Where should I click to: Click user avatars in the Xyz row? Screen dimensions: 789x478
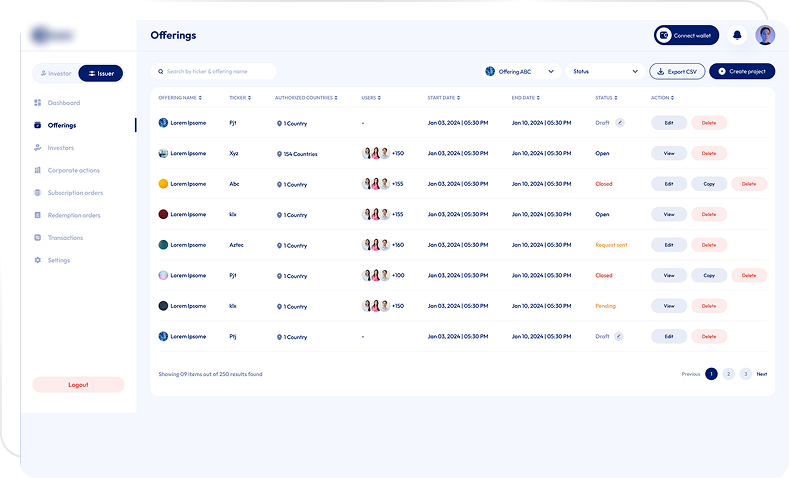coord(376,153)
